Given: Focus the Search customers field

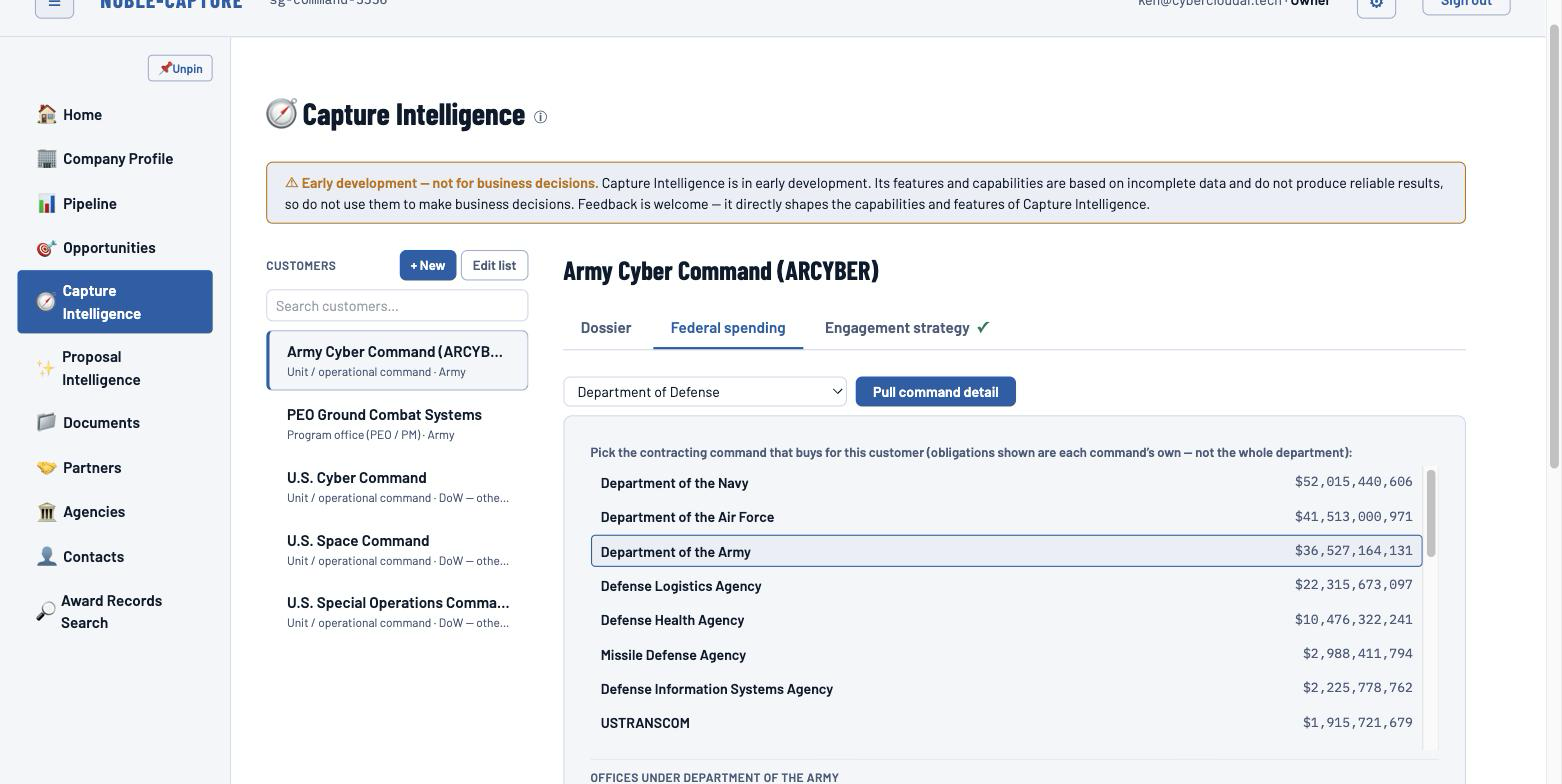Looking at the screenshot, I should 397,306.
